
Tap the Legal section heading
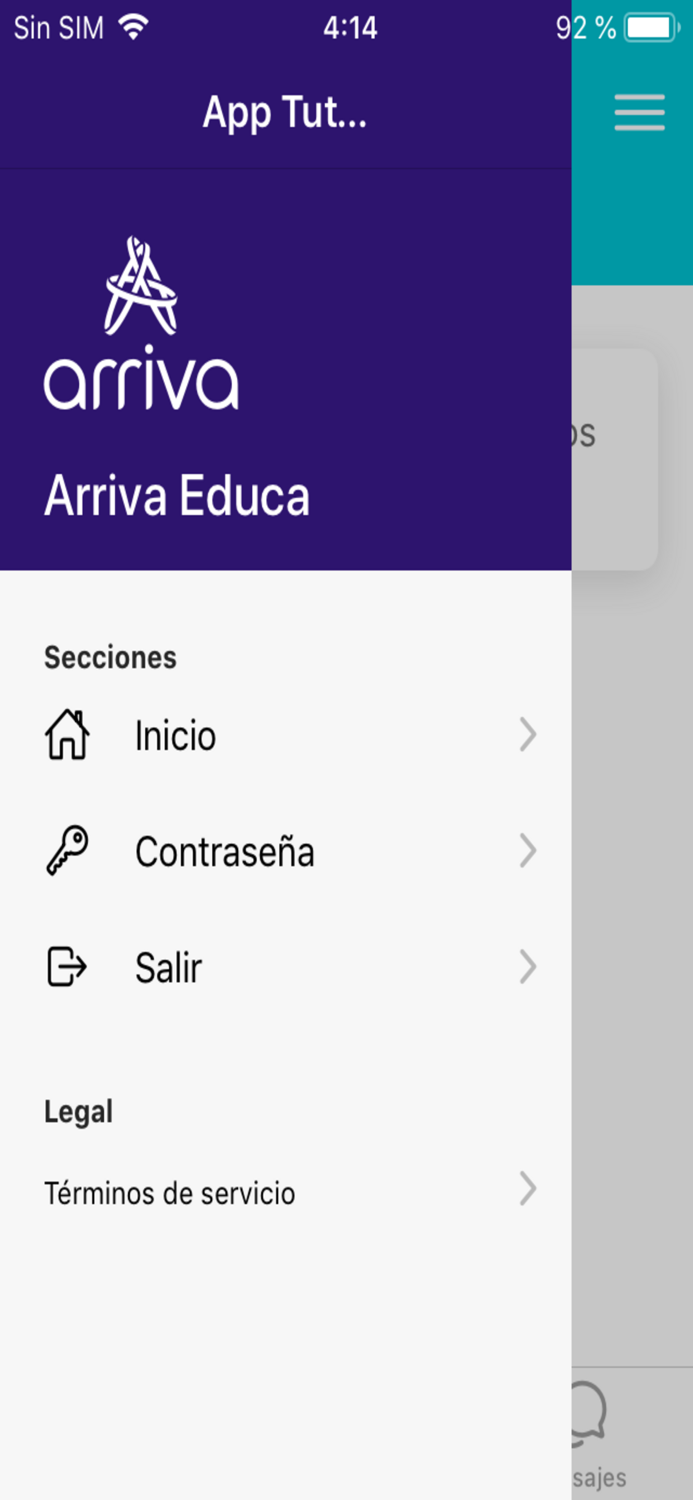pyautogui.click(x=78, y=1111)
